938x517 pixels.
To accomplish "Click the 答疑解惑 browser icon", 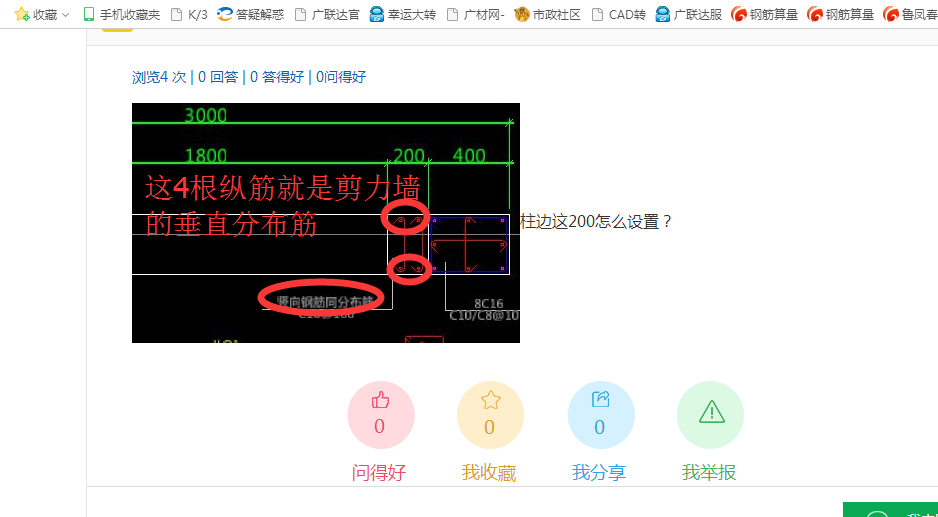I will click(225, 14).
